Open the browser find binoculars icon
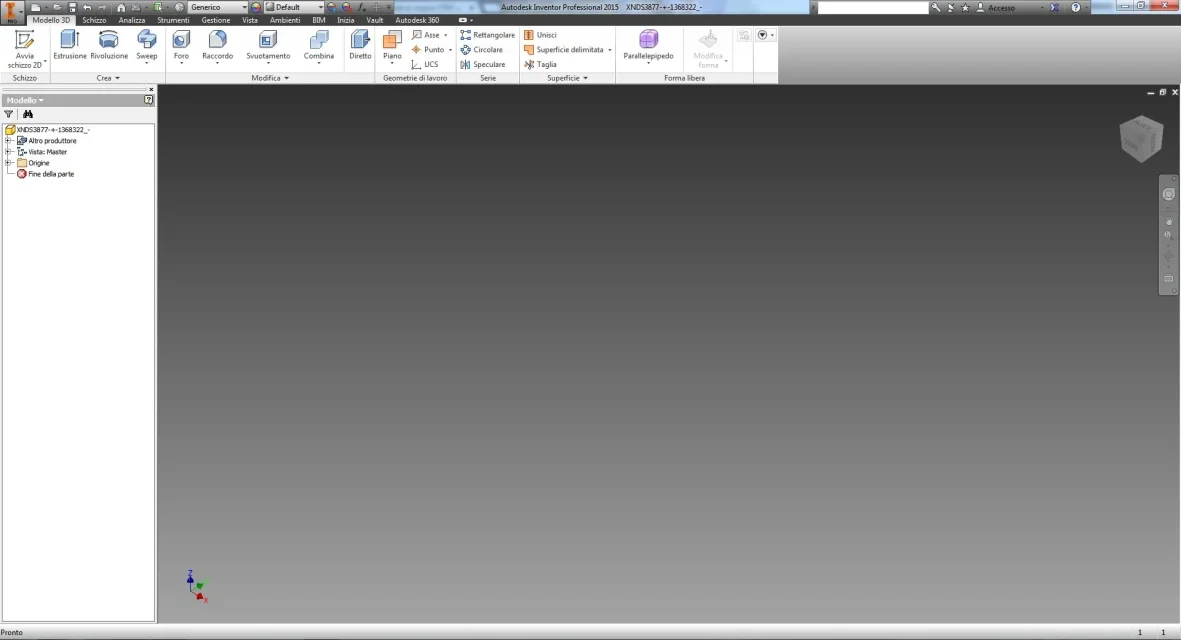Image resolution: width=1181 pixels, height=640 pixels. [x=28, y=115]
